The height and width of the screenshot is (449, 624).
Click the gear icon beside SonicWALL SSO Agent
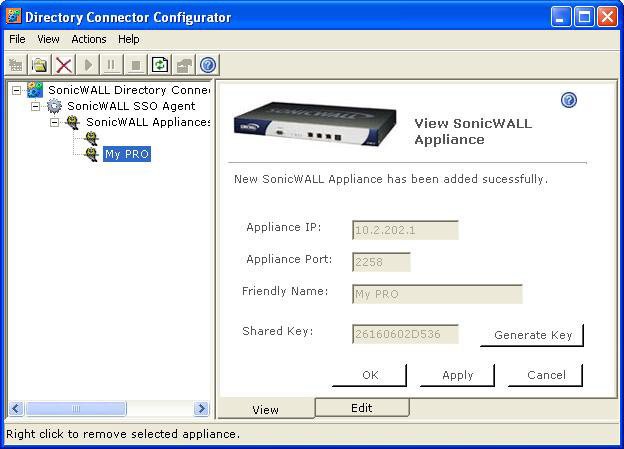pos(54,106)
